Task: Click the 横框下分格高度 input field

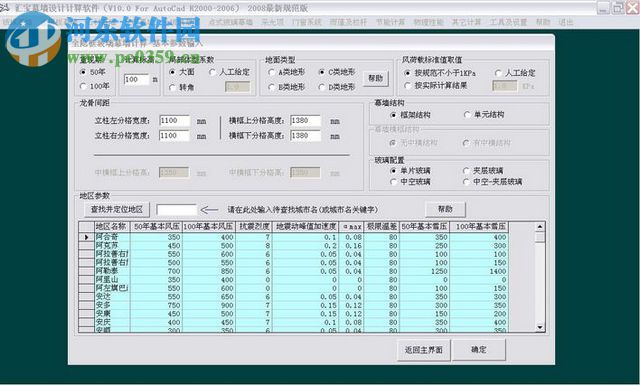Action: pos(306,135)
